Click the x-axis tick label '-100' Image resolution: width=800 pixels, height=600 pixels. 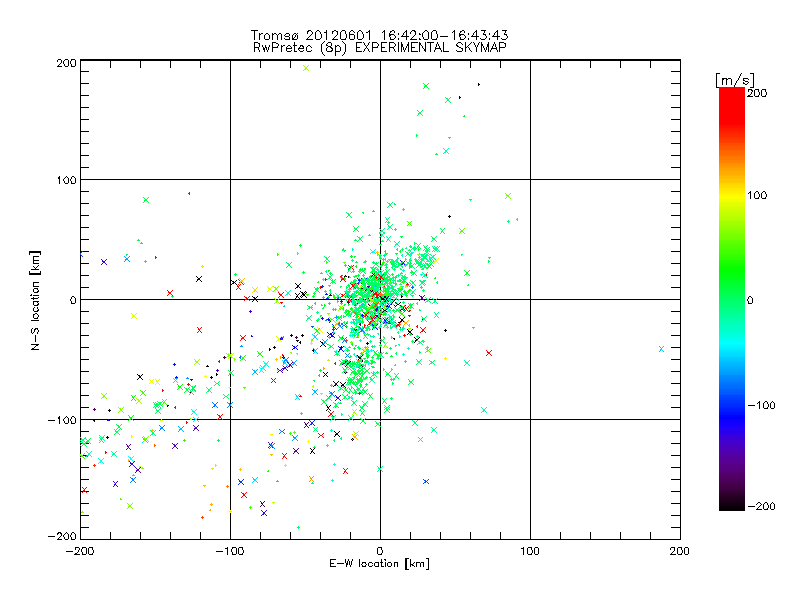[230, 551]
